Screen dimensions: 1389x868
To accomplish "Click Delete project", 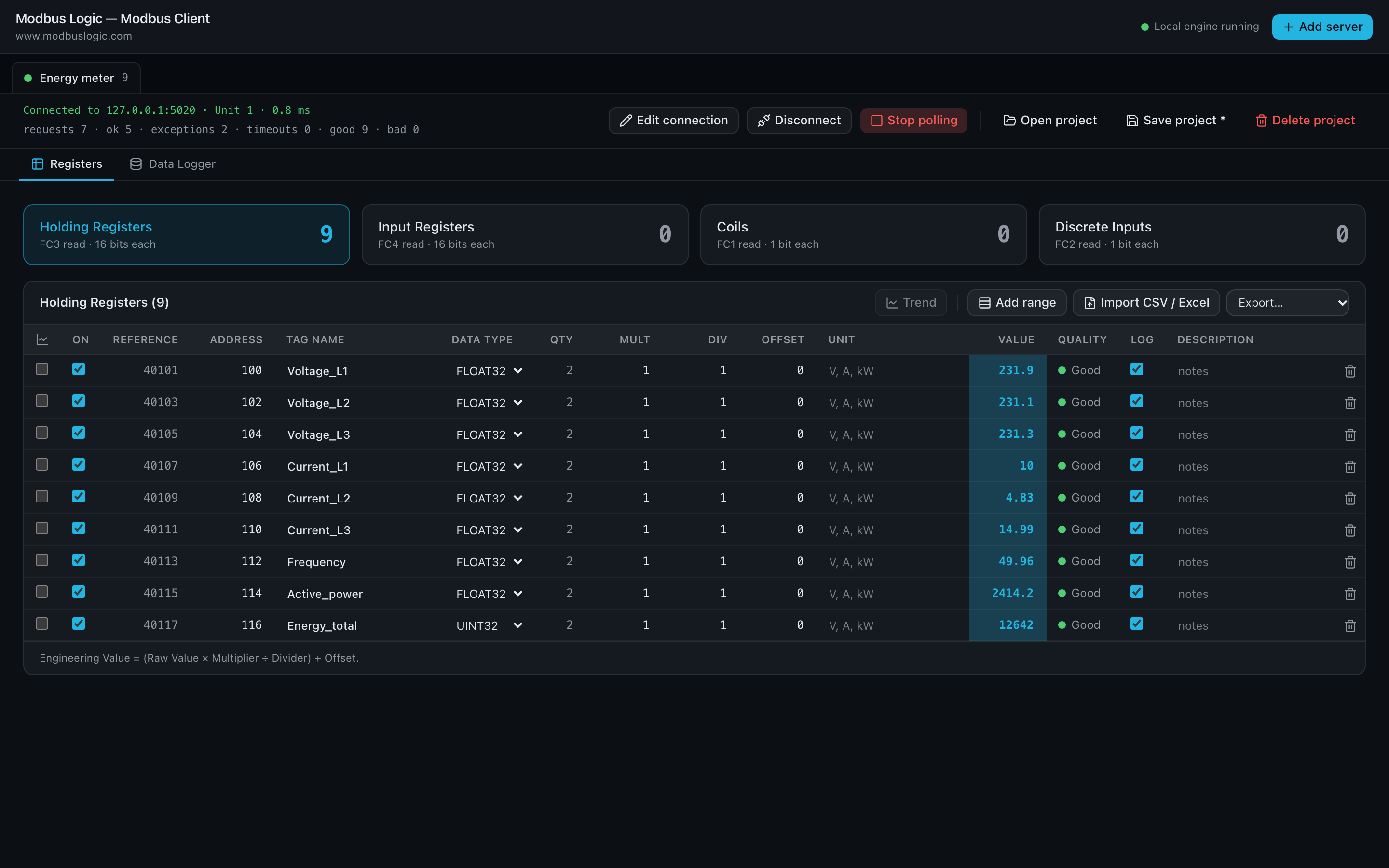I will (1305, 121).
